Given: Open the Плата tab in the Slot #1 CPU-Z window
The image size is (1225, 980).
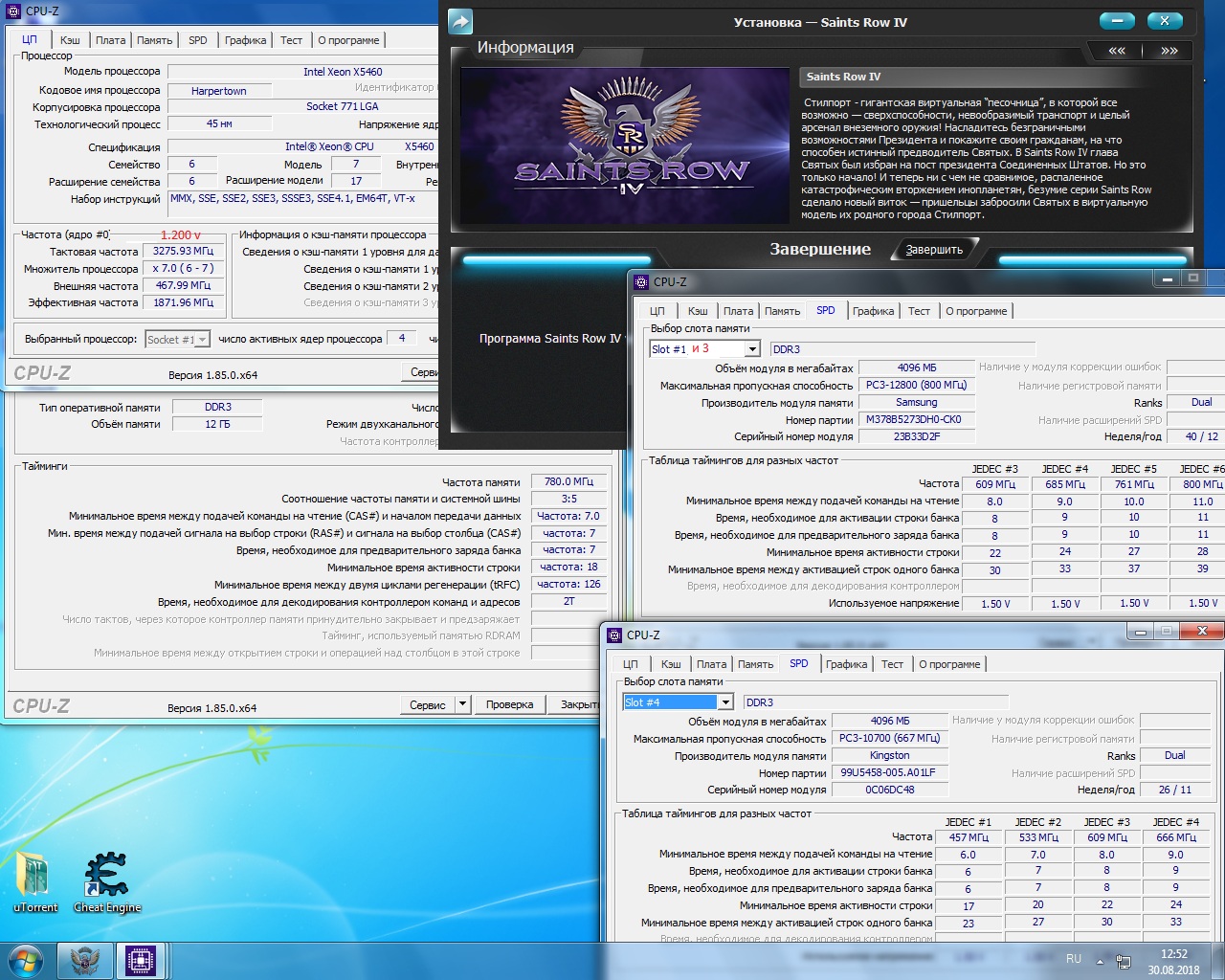Looking at the screenshot, I should pyautogui.click(x=739, y=311).
